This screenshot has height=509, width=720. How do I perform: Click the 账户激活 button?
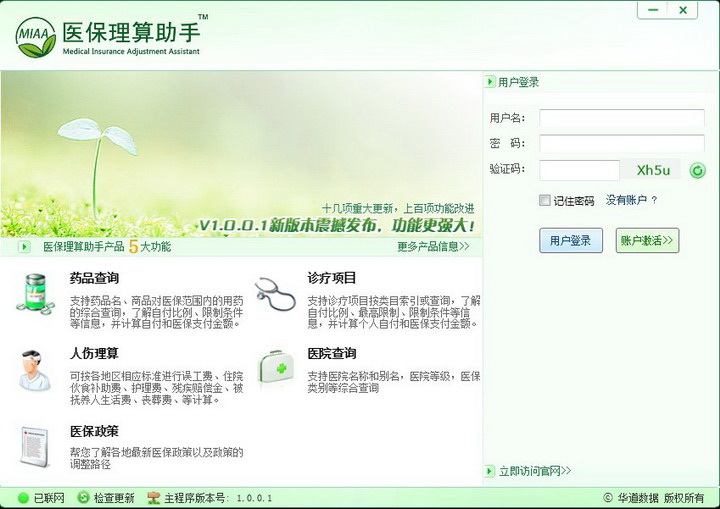647,240
